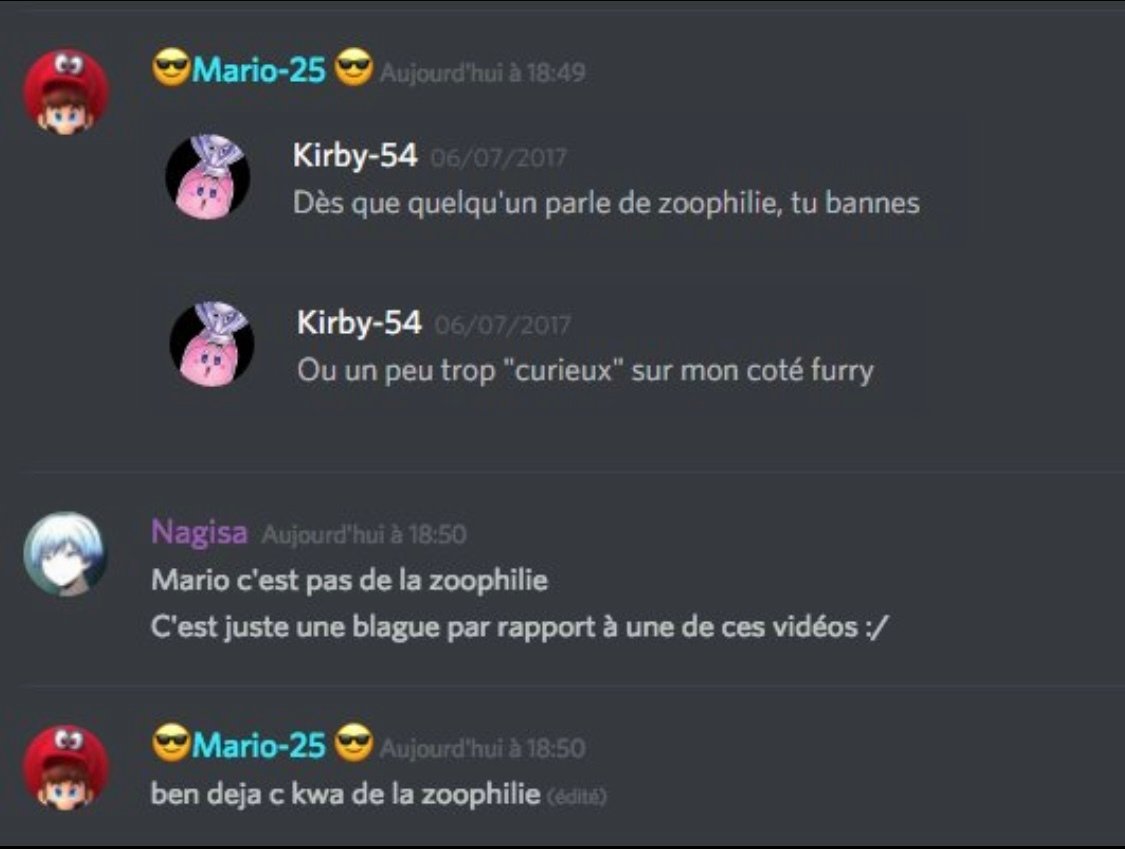1125x849 pixels.
Task: Click sunglasses emoji before Mario-25's top username
Action: [171, 68]
